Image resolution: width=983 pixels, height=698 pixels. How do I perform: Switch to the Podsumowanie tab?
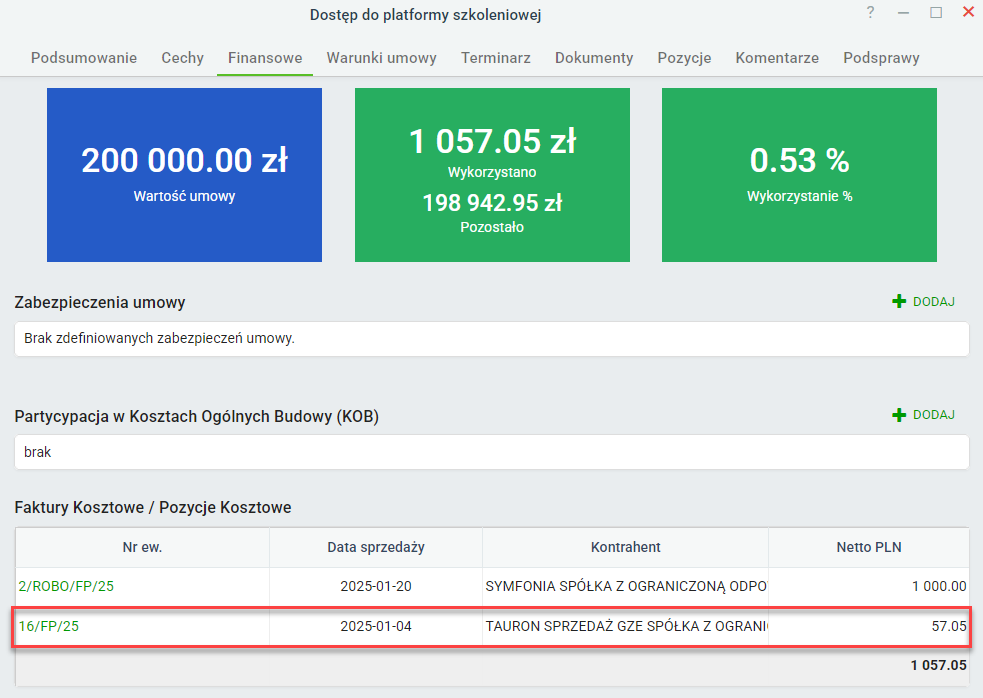click(84, 58)
